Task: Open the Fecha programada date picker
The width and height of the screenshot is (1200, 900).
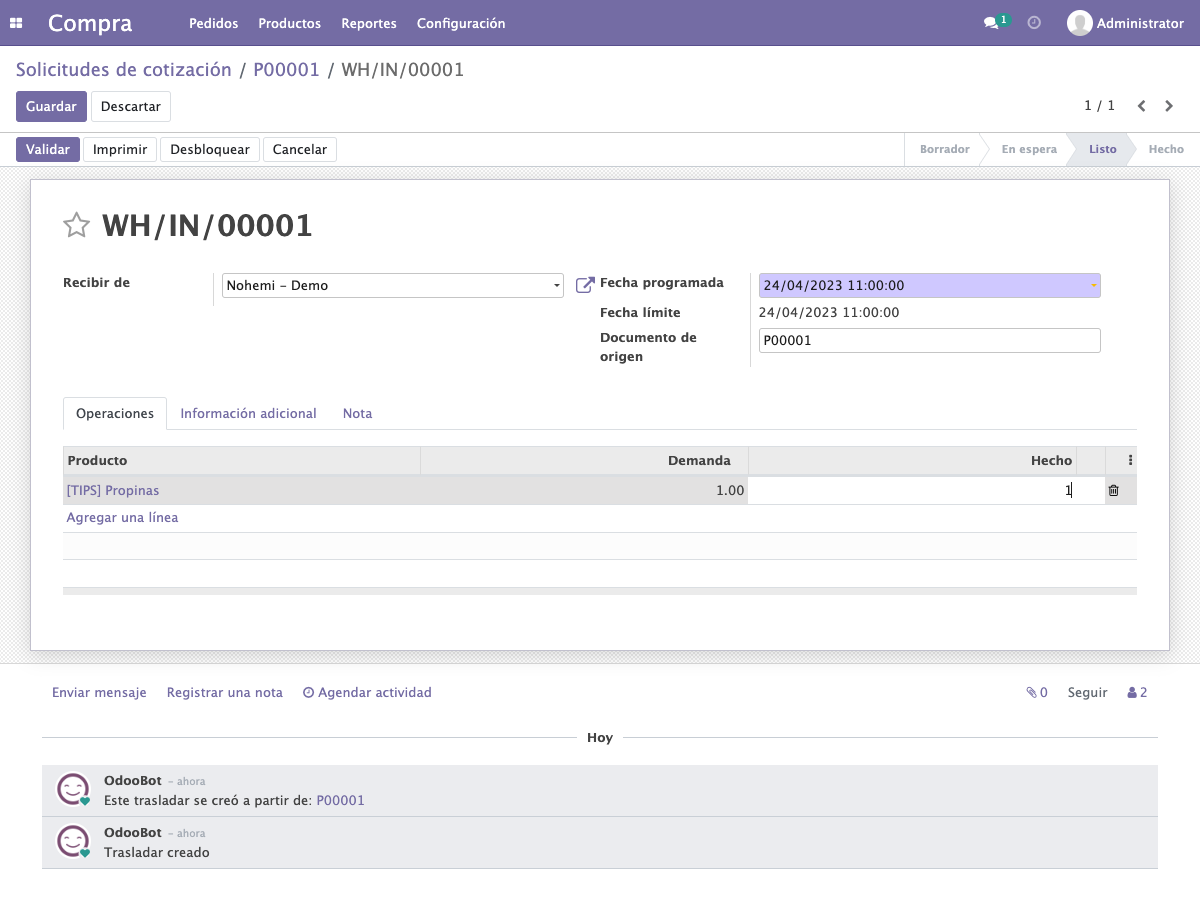Action: point(930,285)
